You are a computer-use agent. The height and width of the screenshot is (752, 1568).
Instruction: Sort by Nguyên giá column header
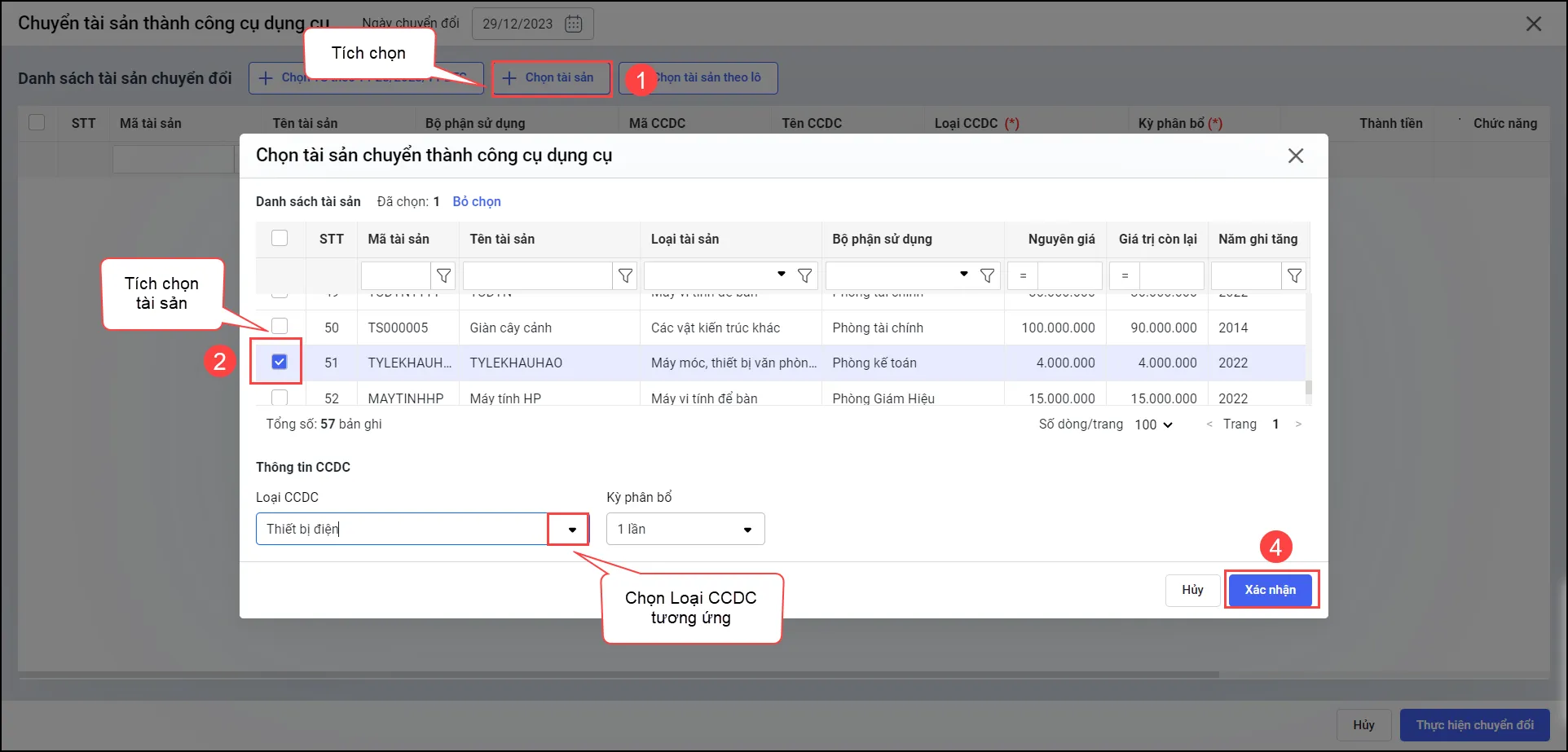click(x=1060, y=239)
